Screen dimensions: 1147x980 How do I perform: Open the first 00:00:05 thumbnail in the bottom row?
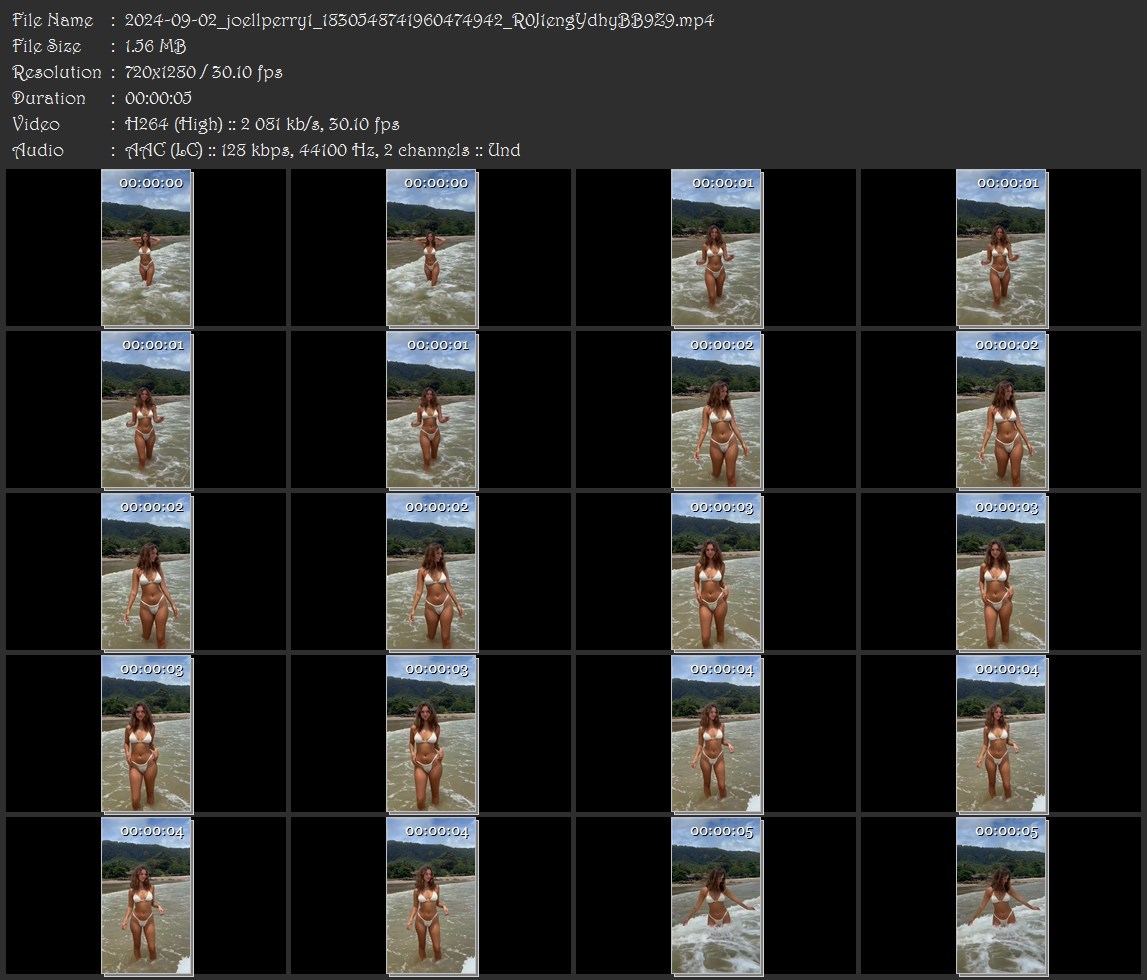pyautogui.click(x=717, y=897)
